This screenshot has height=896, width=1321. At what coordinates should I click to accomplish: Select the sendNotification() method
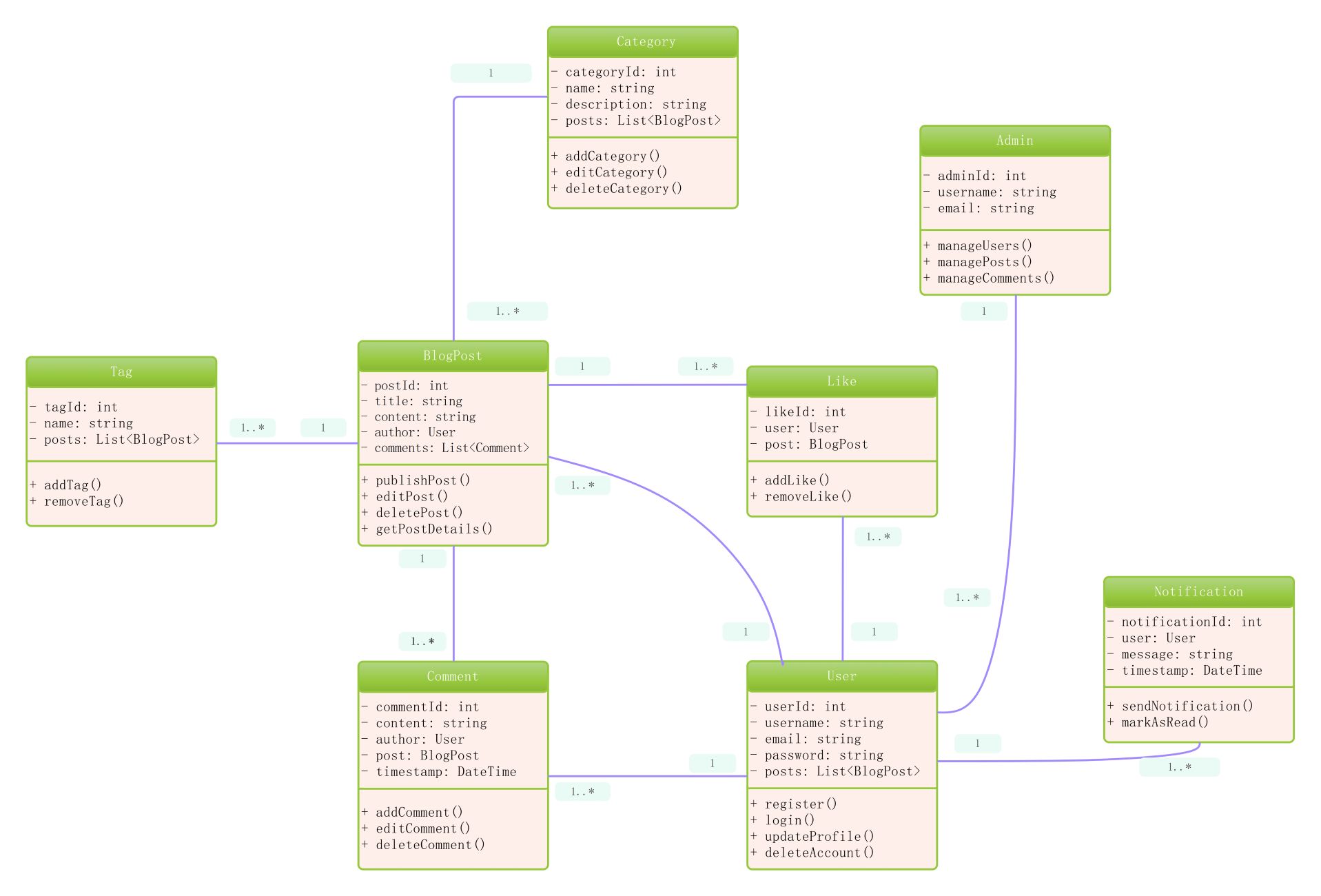click(1187, 706)
